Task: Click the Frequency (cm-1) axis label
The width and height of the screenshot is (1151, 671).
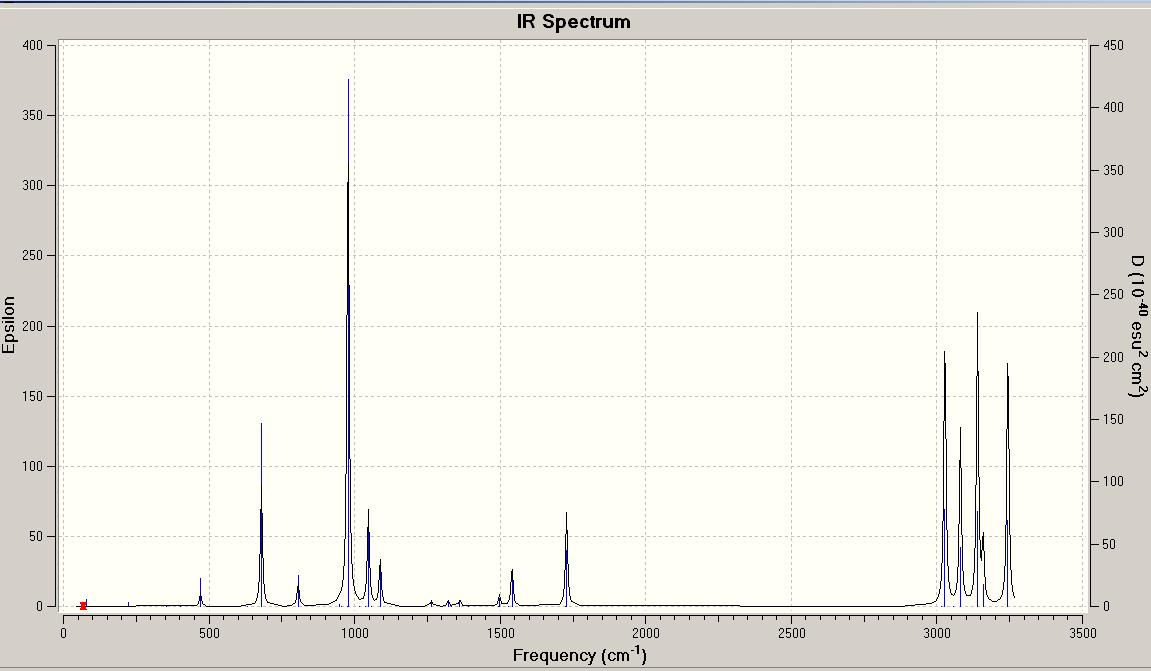Action: [580, 654]
